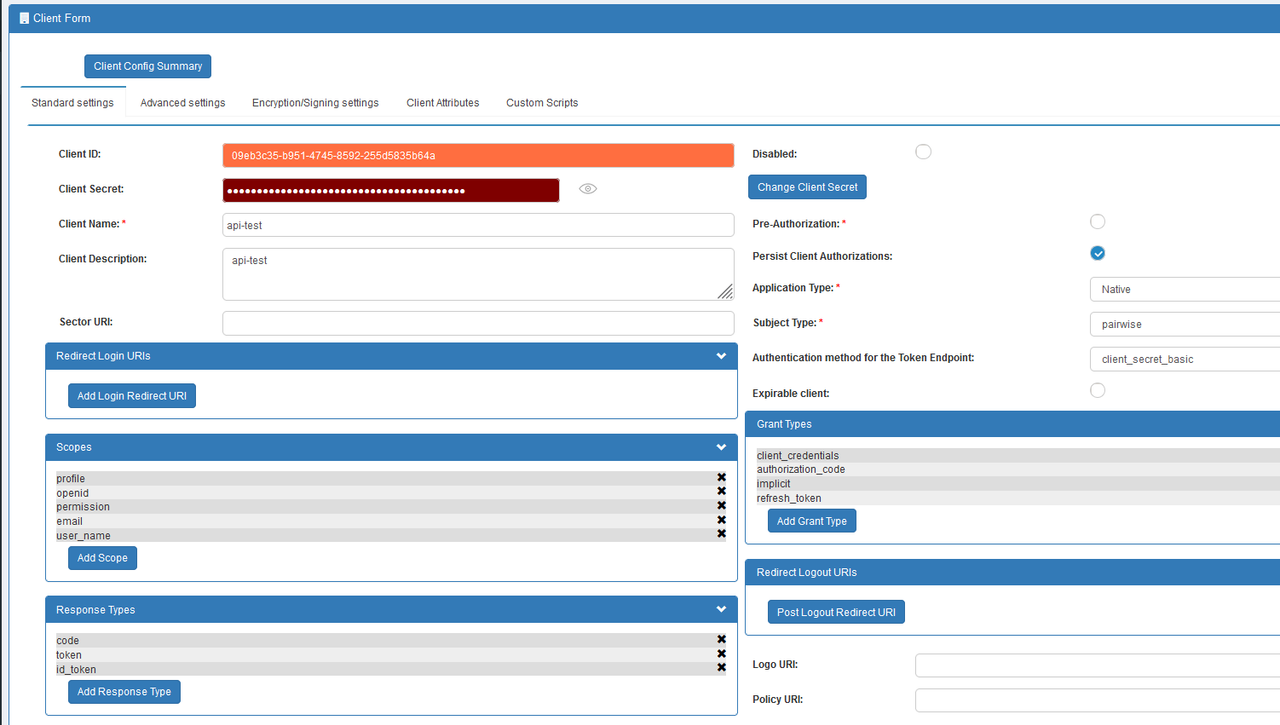Remove the openid scope
Image resolution: width=1280 pixels, height=725 pixels.
[721, 491]
